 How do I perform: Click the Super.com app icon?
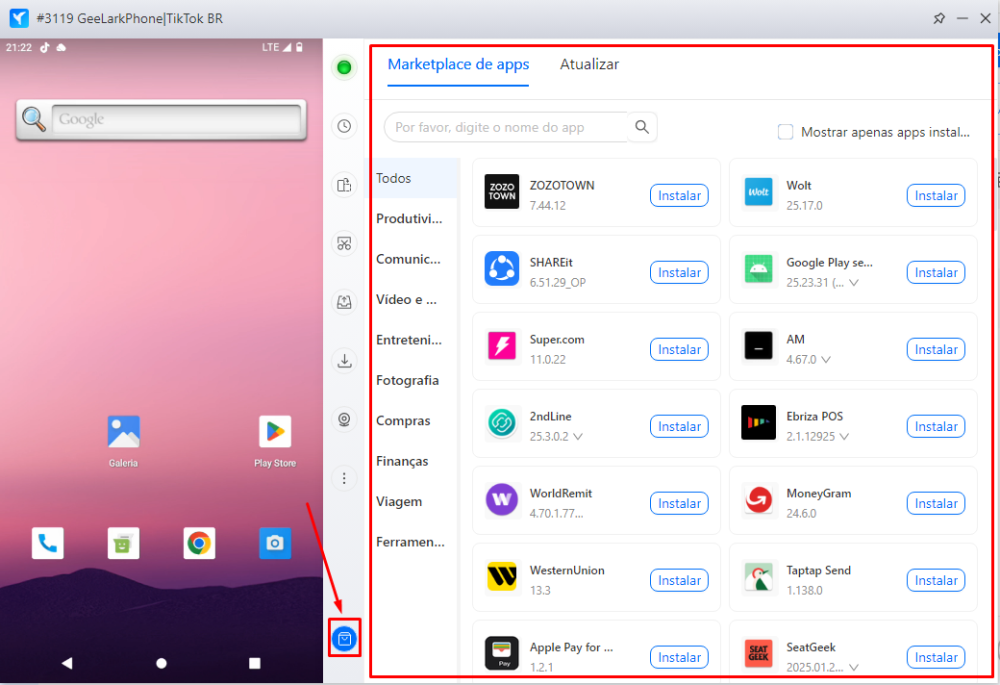point(502,346)
